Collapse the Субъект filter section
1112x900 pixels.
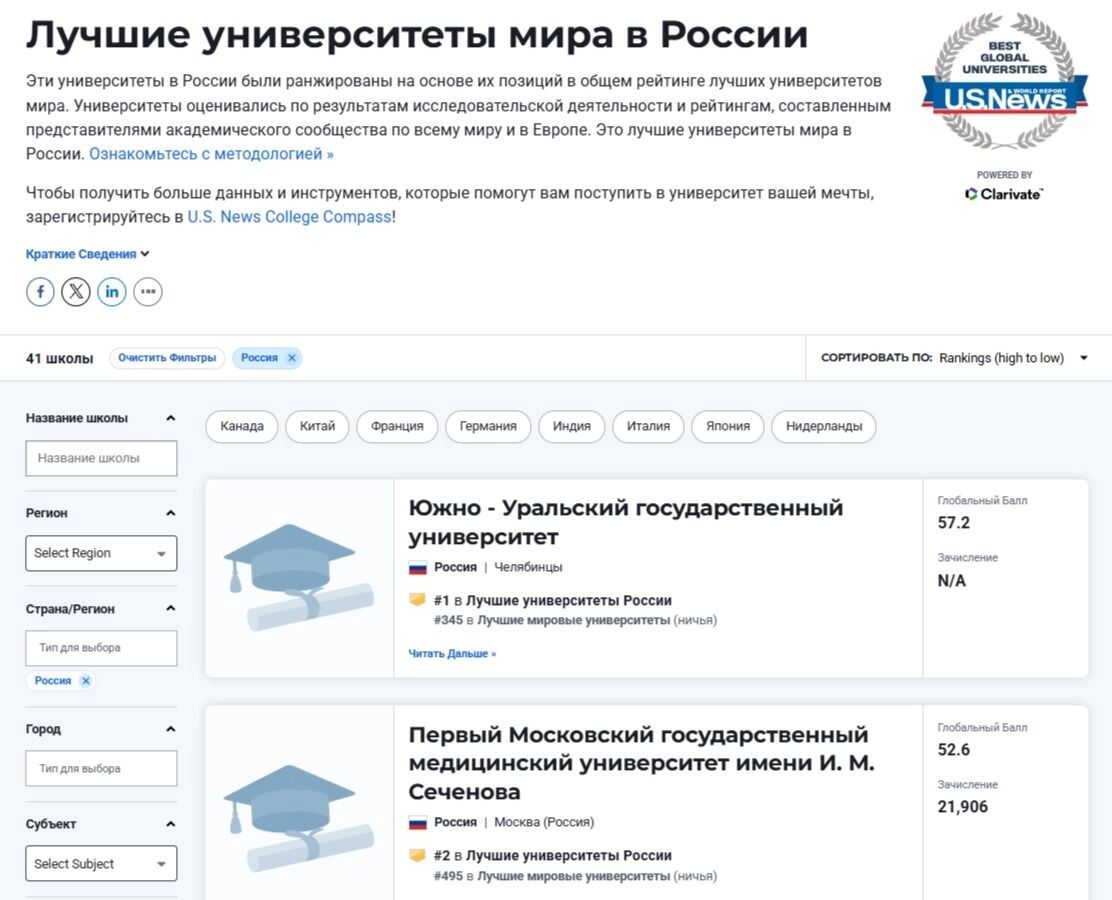pyautogui.click(x=170, y=824)
